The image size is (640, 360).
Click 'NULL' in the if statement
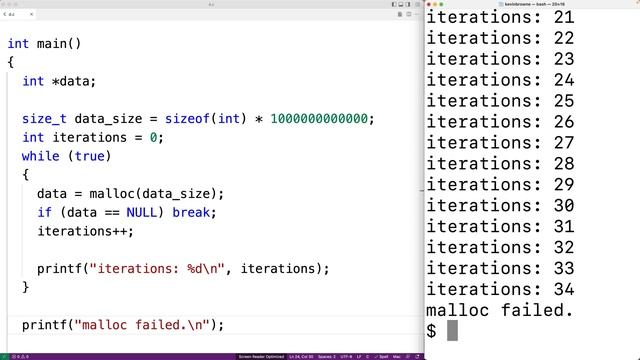[x=142, y=213]
